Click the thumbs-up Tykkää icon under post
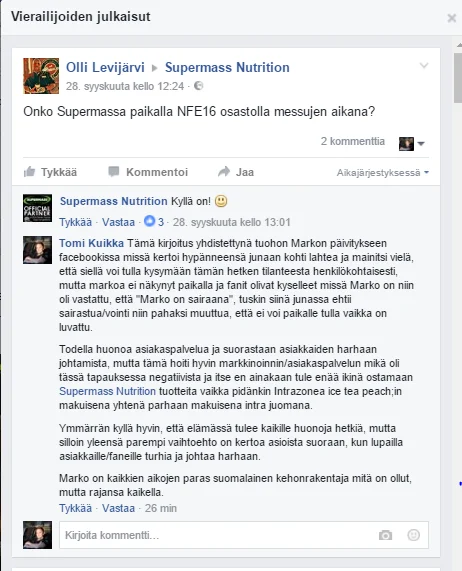Image resolution: width=462 pixels, height=571 pixels. click(29, 172)
